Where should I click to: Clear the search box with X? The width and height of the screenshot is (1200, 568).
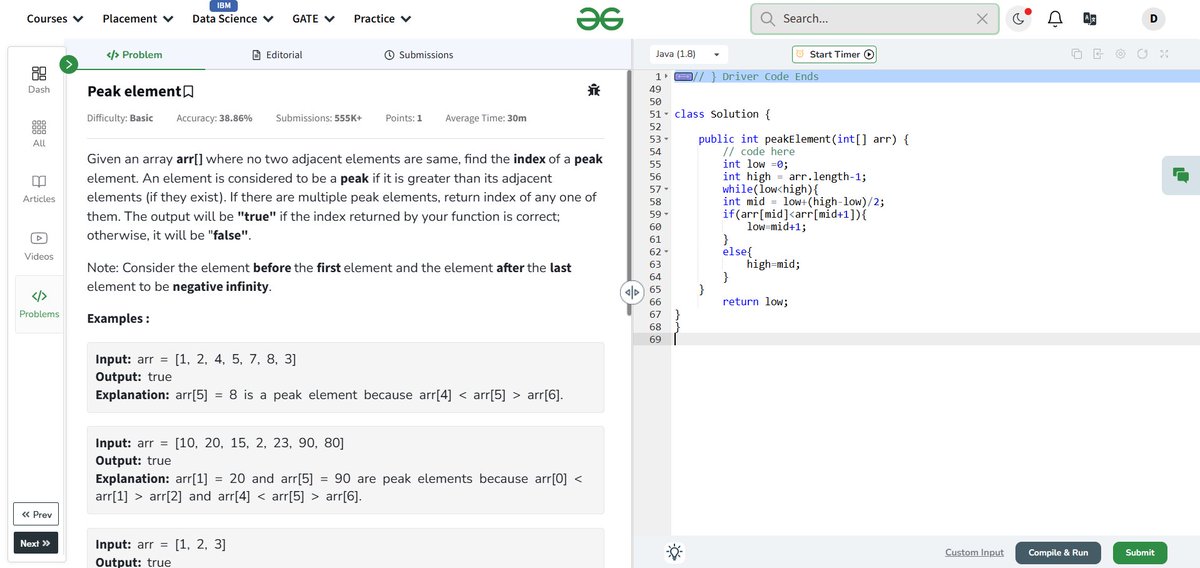(x=982, y=18)
